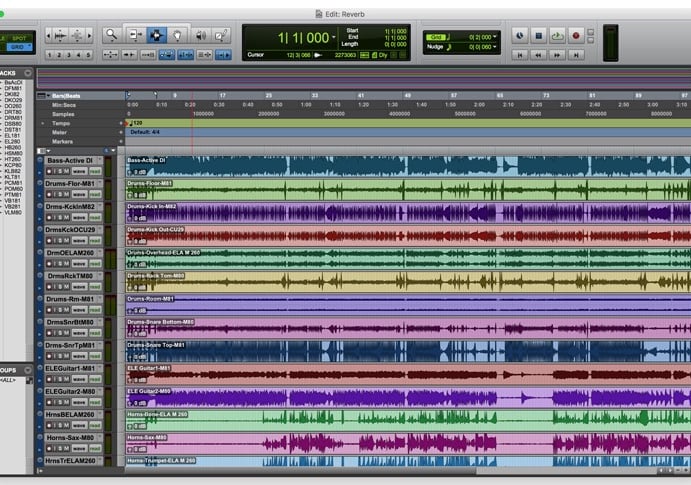Screen dimensions: 691x485
Task: Click the transport Play button
Action: coord(557,36)
